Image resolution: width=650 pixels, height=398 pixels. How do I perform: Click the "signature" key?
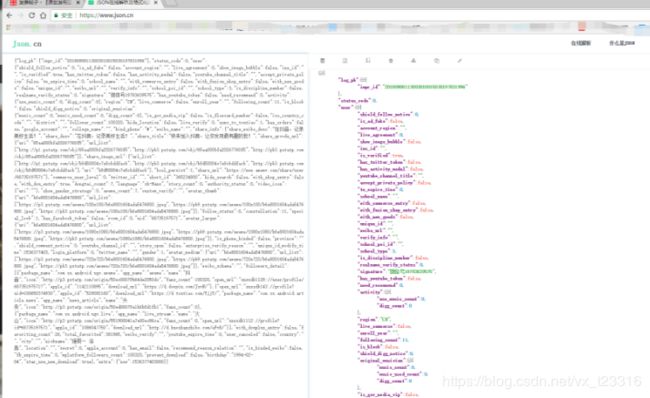coord(371,271)
